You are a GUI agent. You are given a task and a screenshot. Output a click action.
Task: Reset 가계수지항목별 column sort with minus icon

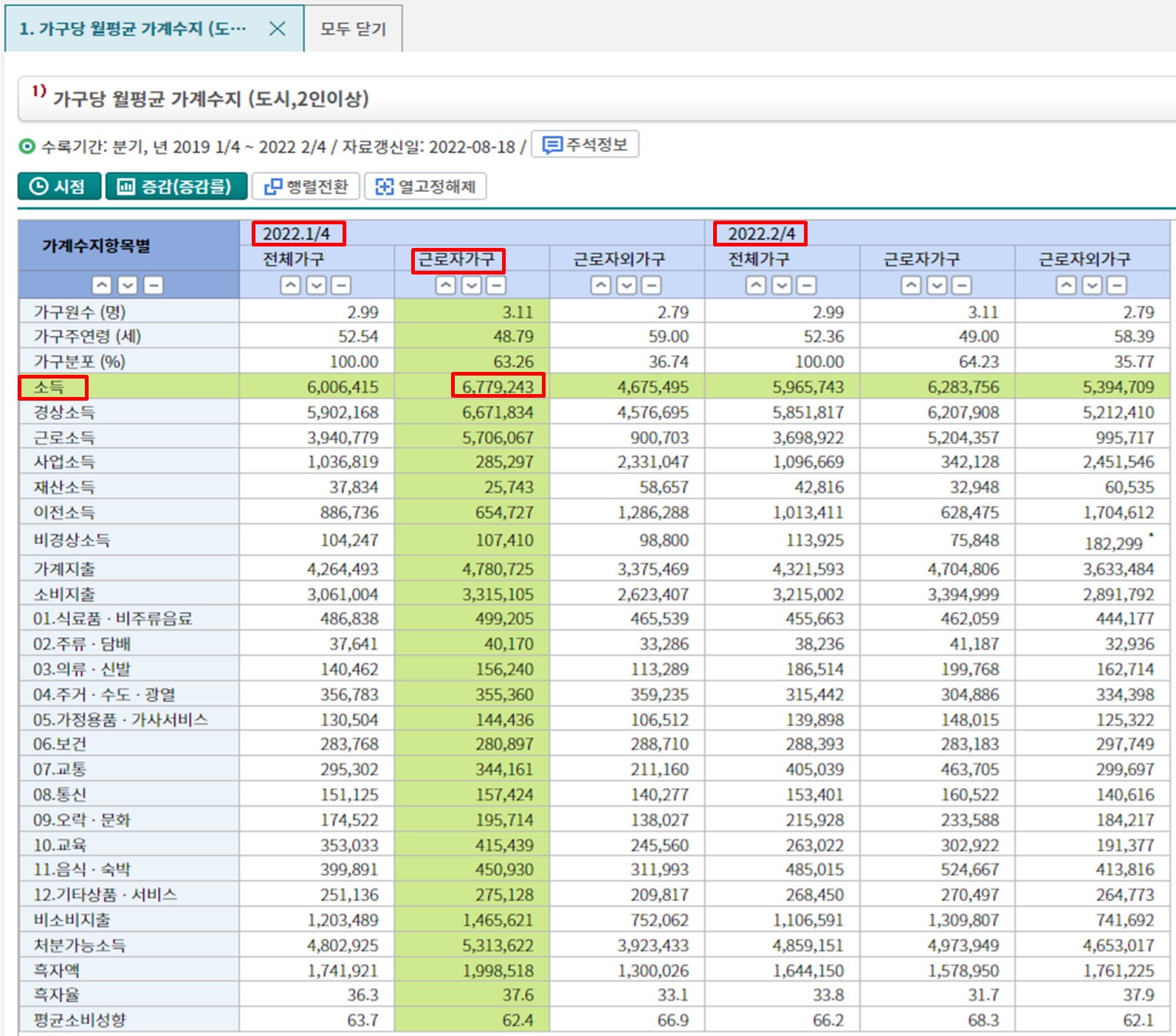[x=154, y=285]
